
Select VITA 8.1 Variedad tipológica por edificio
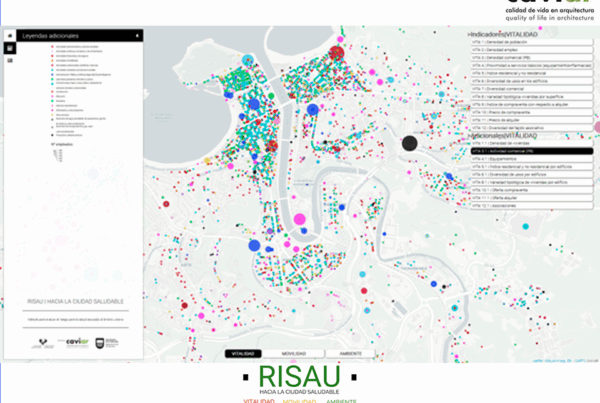pos(532,182)
